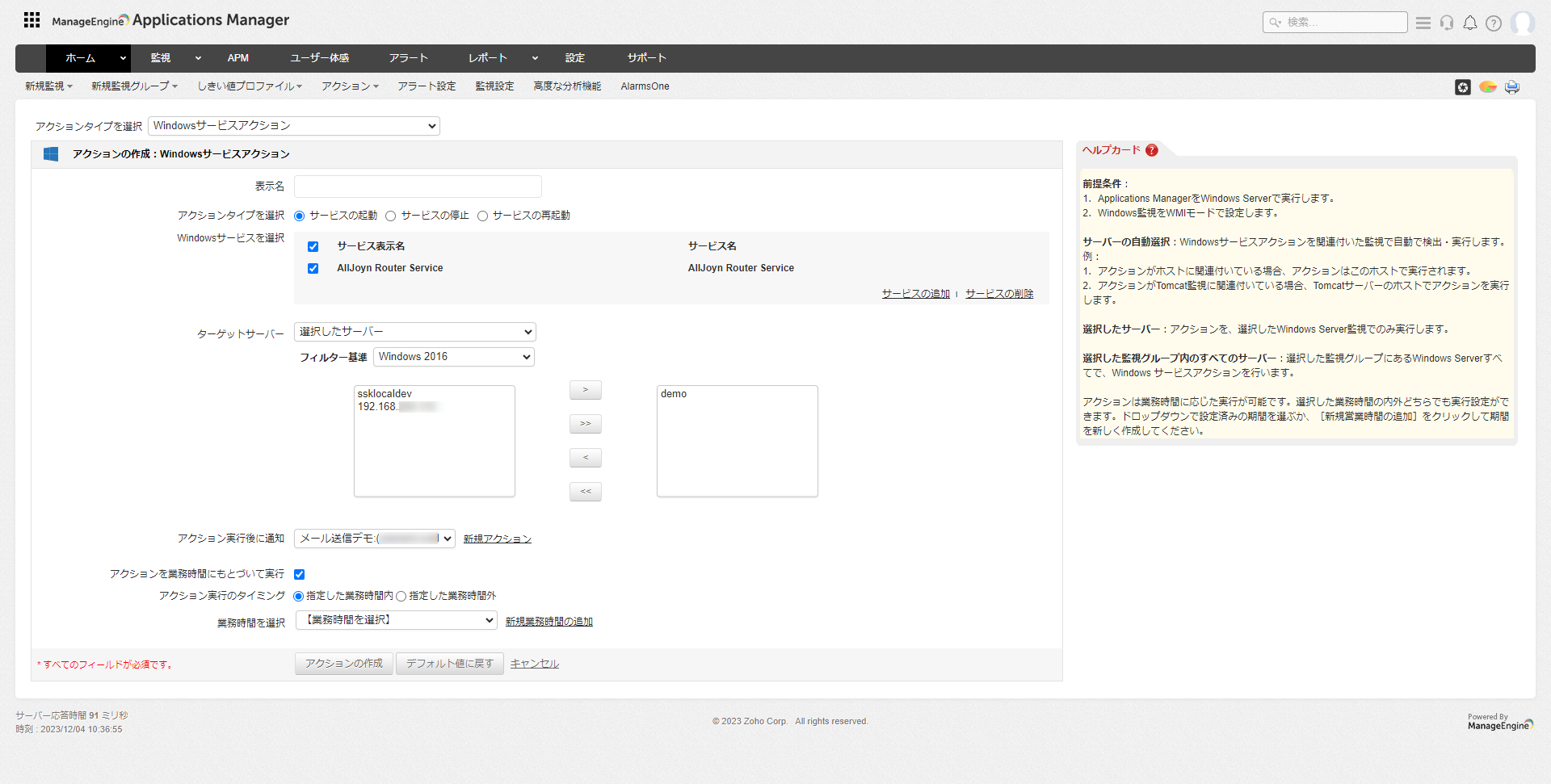Open the しきい値プロファイル submenu

click(250, 86)
